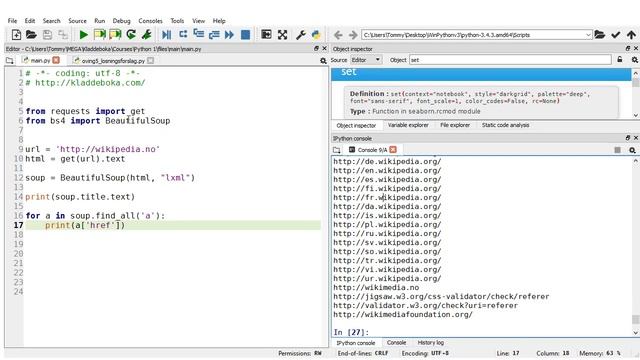Switch to History log tab
The image size is (640, 360).
[431, 343]
